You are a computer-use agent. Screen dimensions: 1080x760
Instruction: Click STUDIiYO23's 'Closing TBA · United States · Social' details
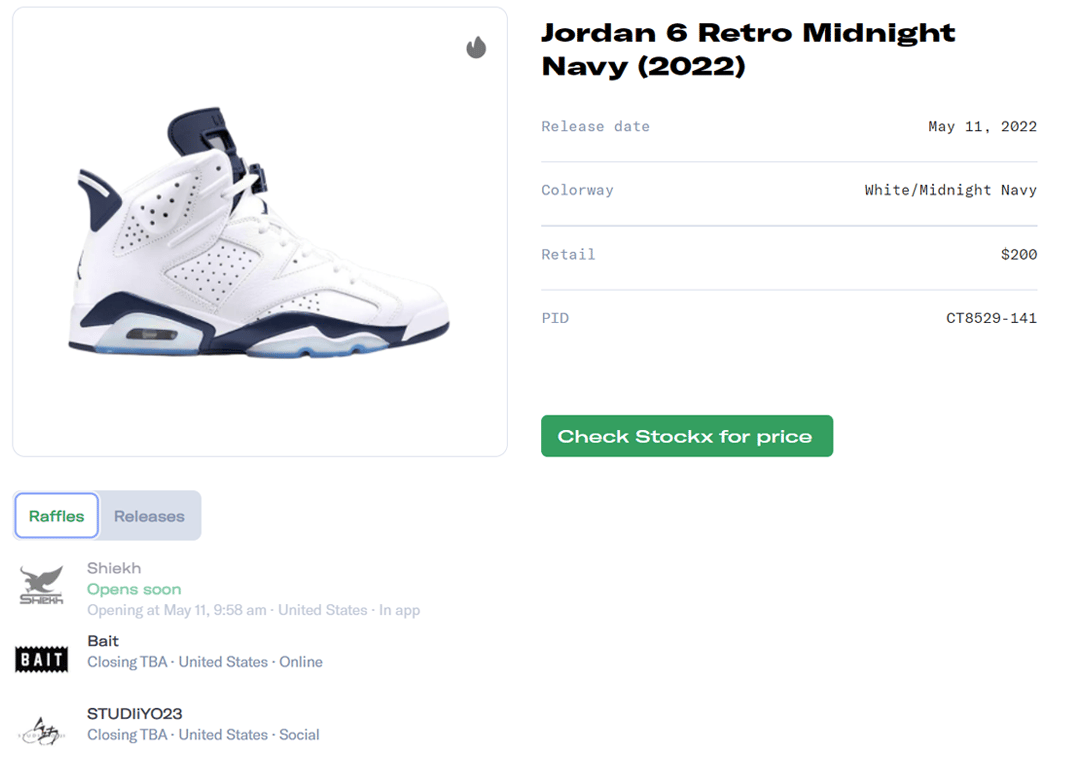[203, 735]
